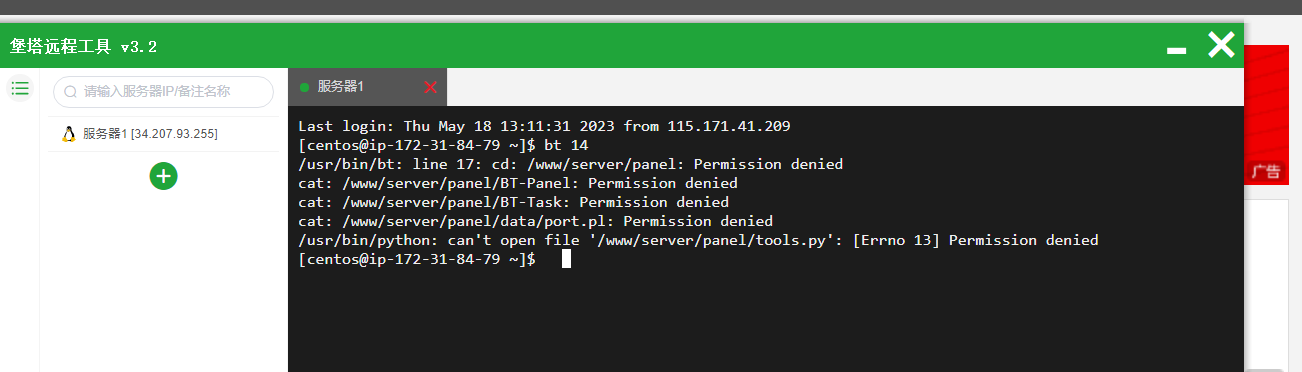The width and height of the screenshot is (1302, 372).
Task: Switch to the 服务器1 tab
Action: (367, 87)
